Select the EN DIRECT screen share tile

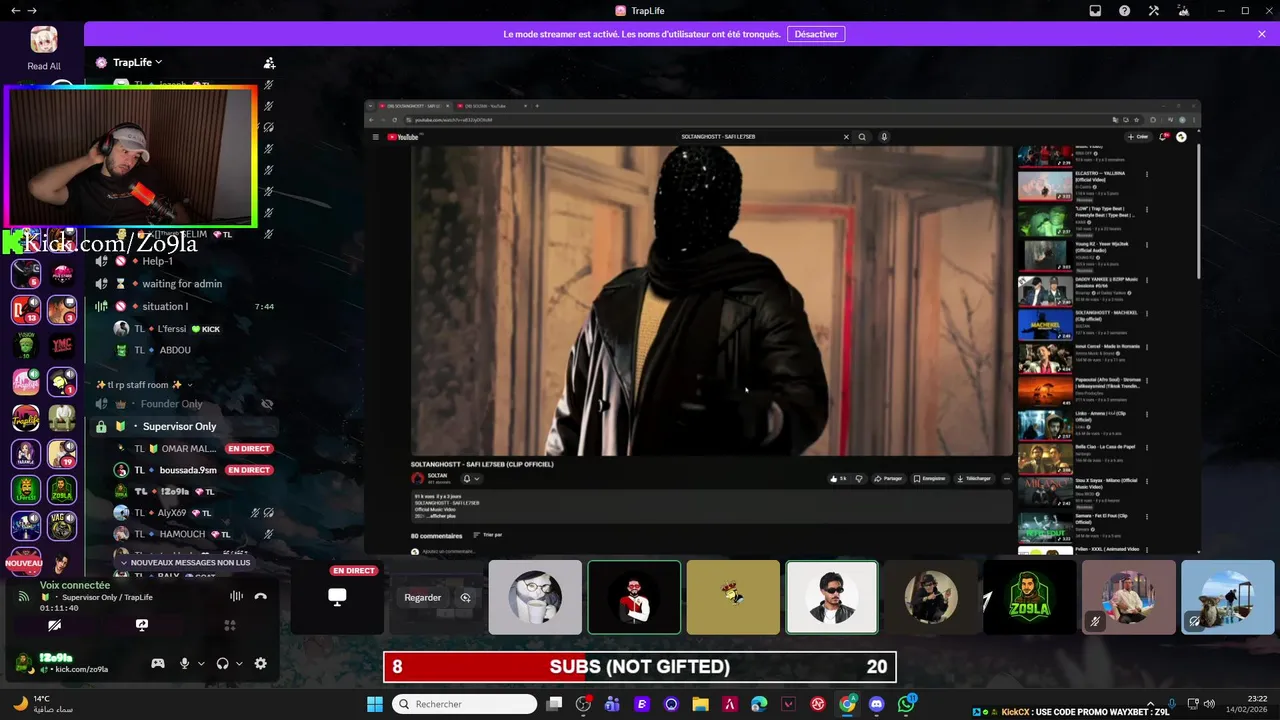click(338, 597)
